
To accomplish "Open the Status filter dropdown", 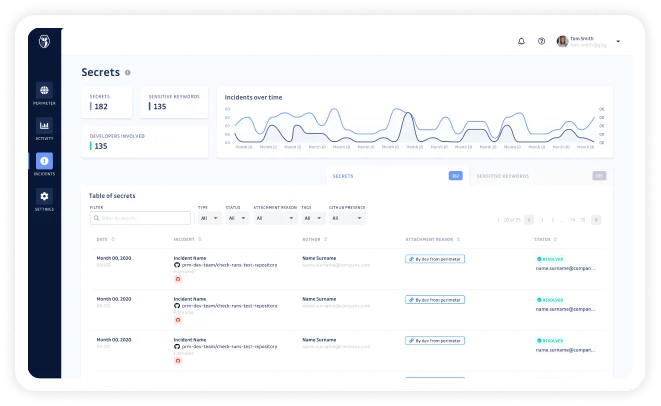I will coord(237,218).
